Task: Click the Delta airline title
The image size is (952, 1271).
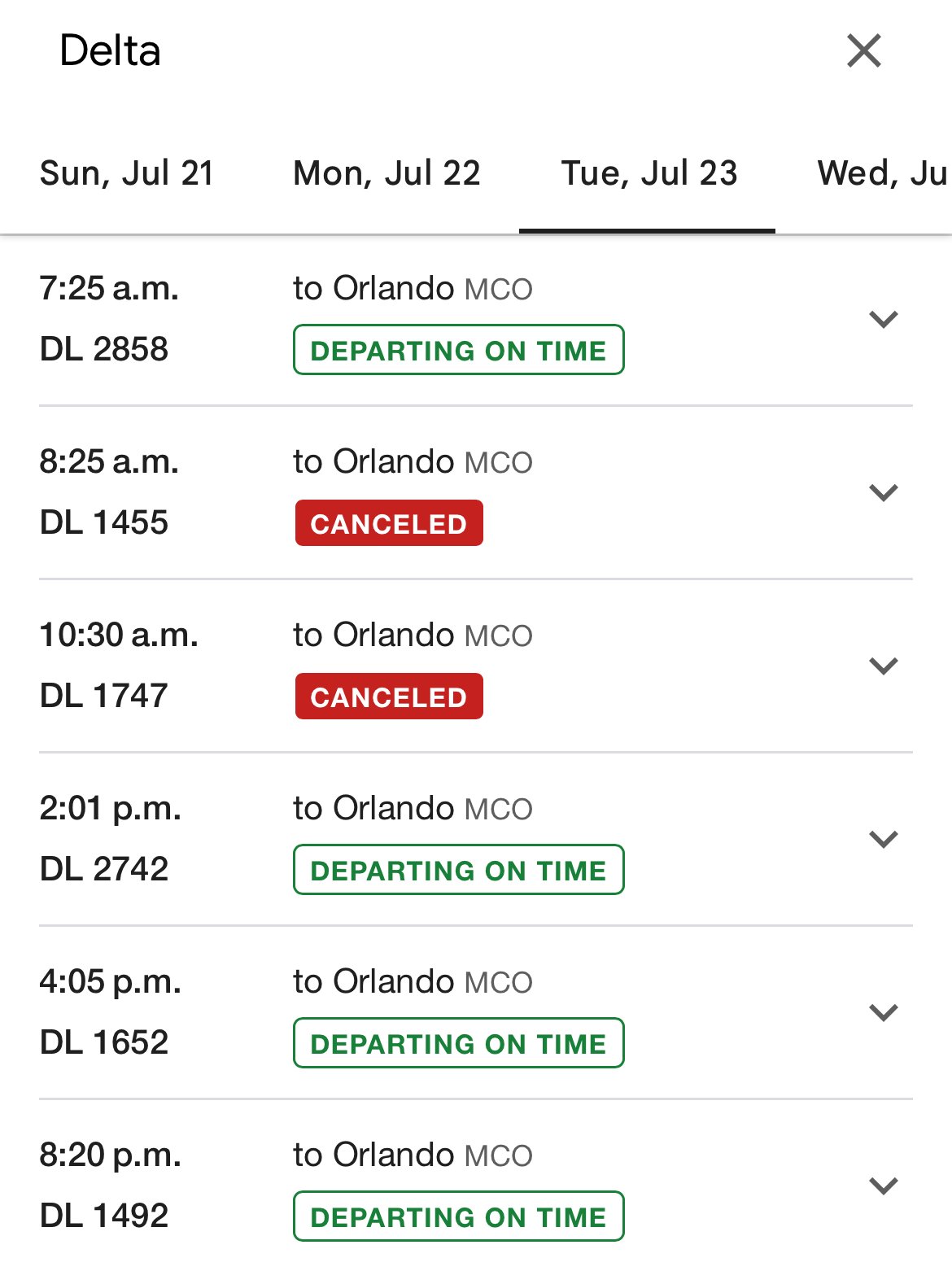Action: 111,51
